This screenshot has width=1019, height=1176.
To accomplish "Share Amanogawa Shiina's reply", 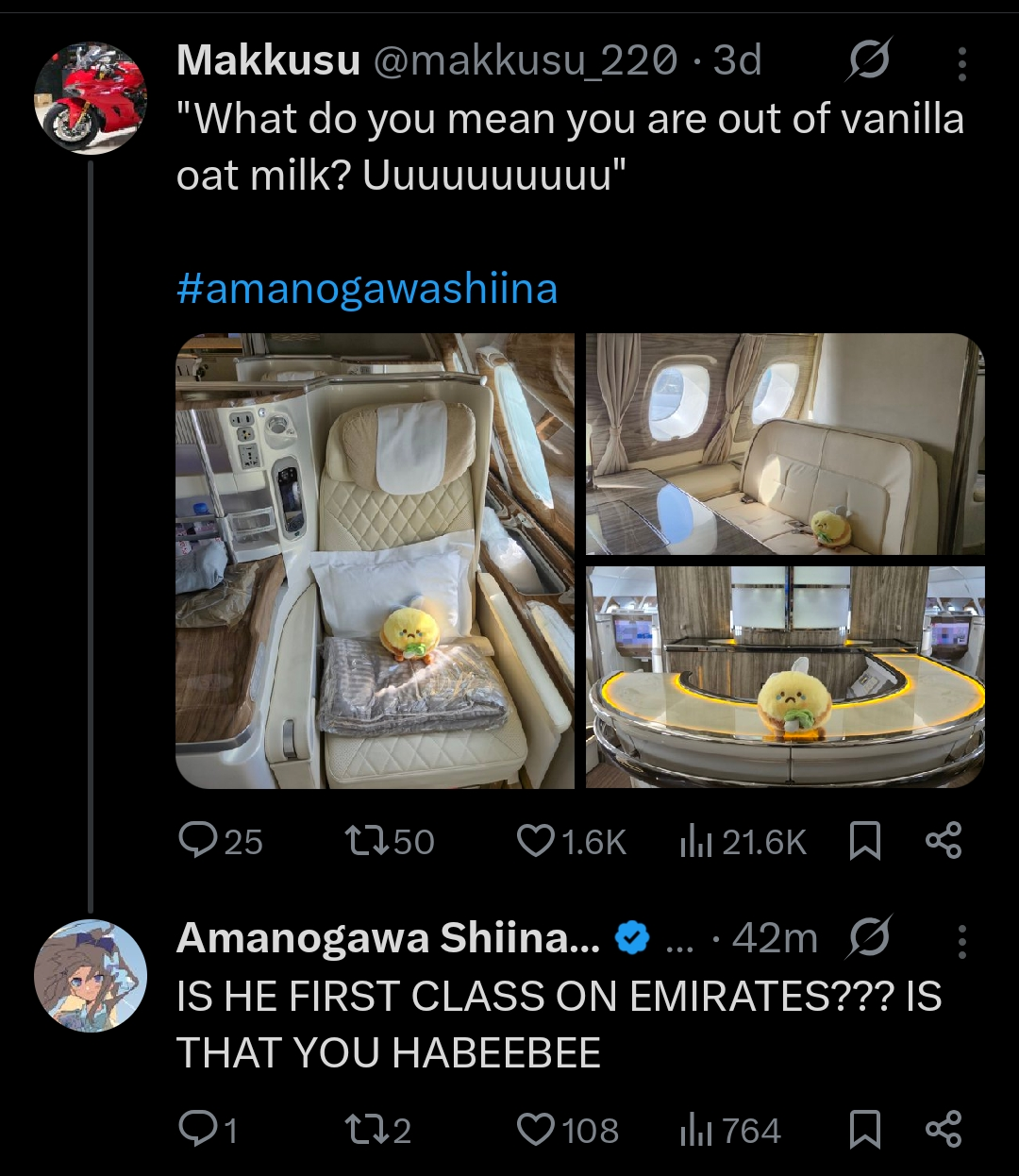I will tap(944, 1129).
